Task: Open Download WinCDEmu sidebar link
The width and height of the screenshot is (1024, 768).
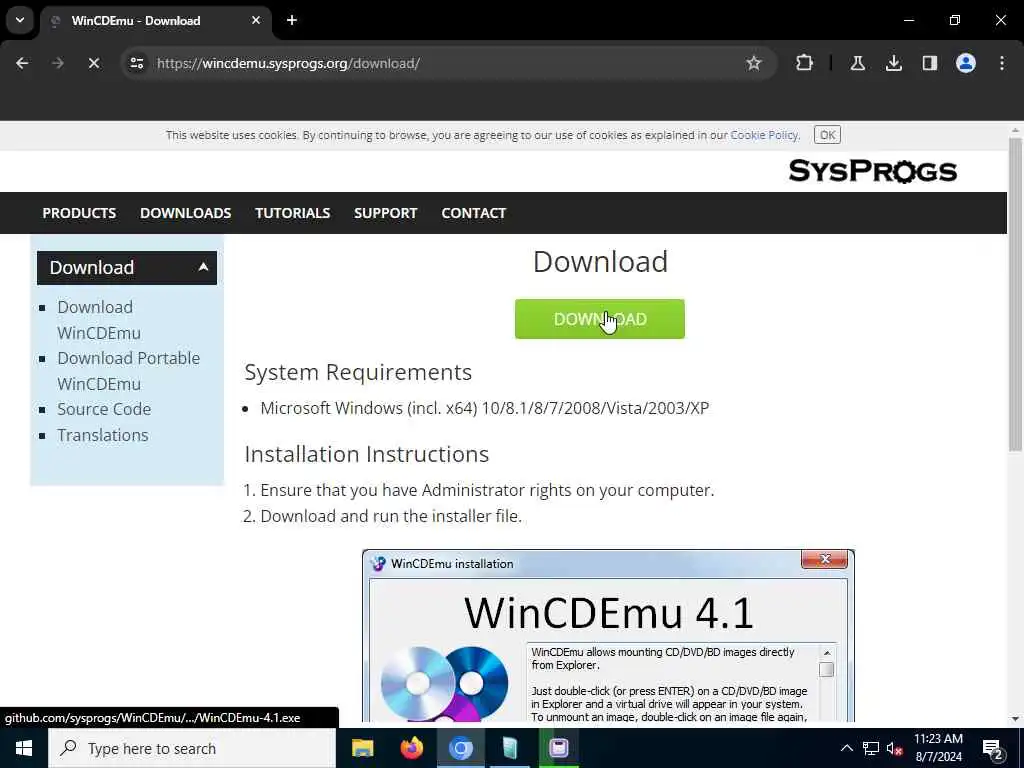Action: click(x=99, y=320)
